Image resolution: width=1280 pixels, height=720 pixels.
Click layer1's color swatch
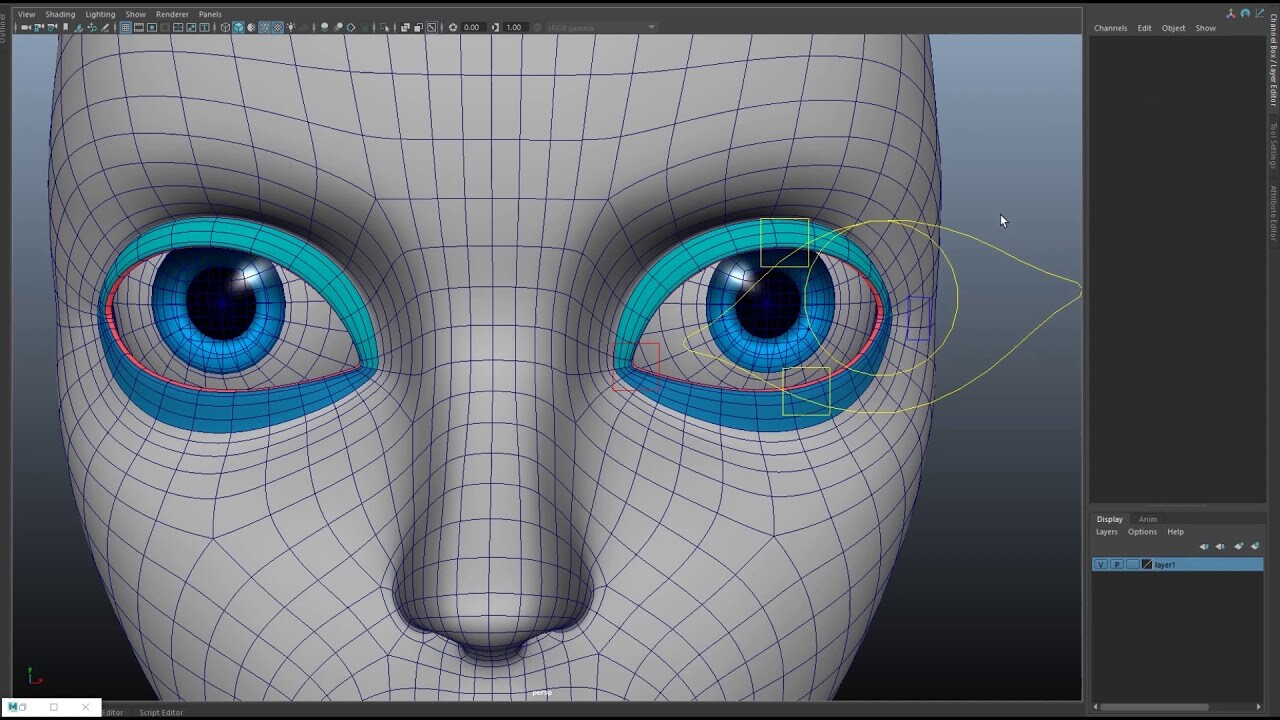tap(1146, 564)
